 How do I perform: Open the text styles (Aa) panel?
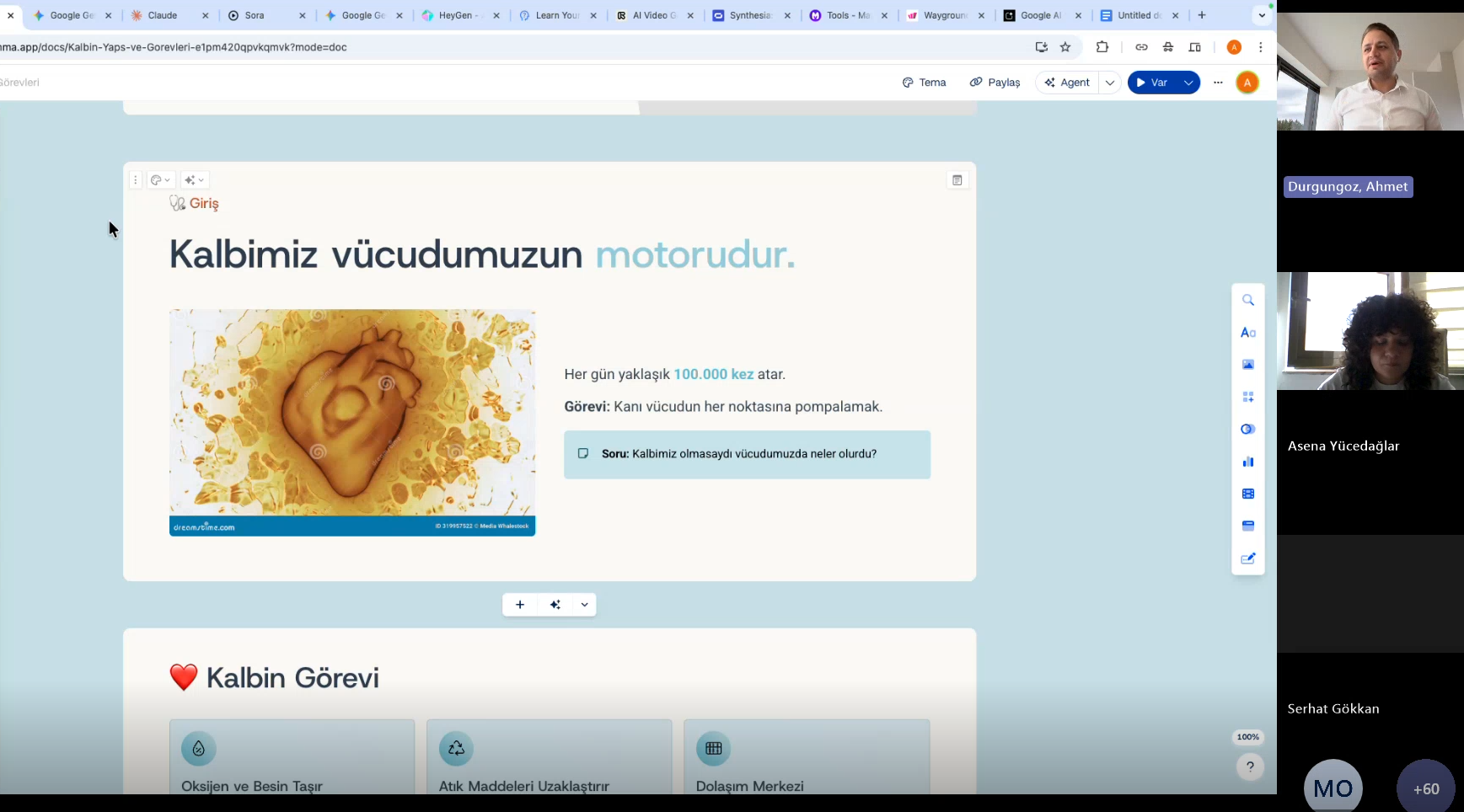[1248, 333]
